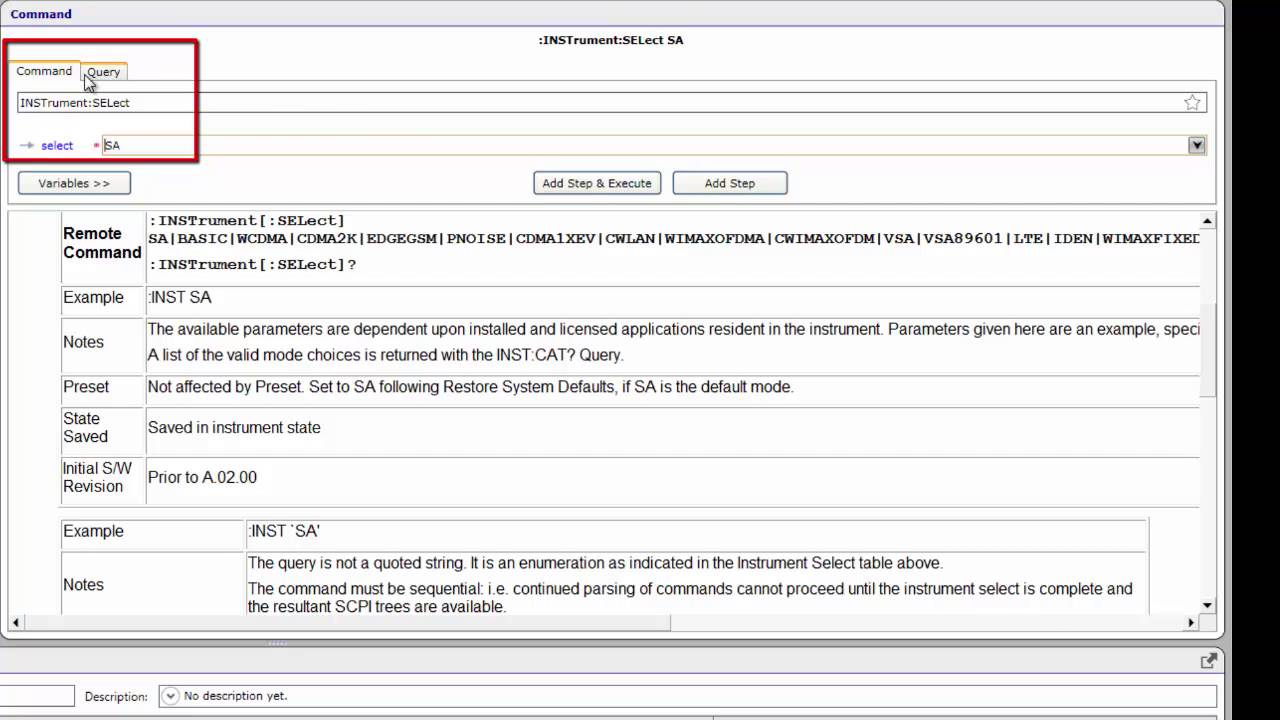This screenshot has height=720, width=1280.
Task: Click the 'Remote Command' row label
Action: coord(102,243)
